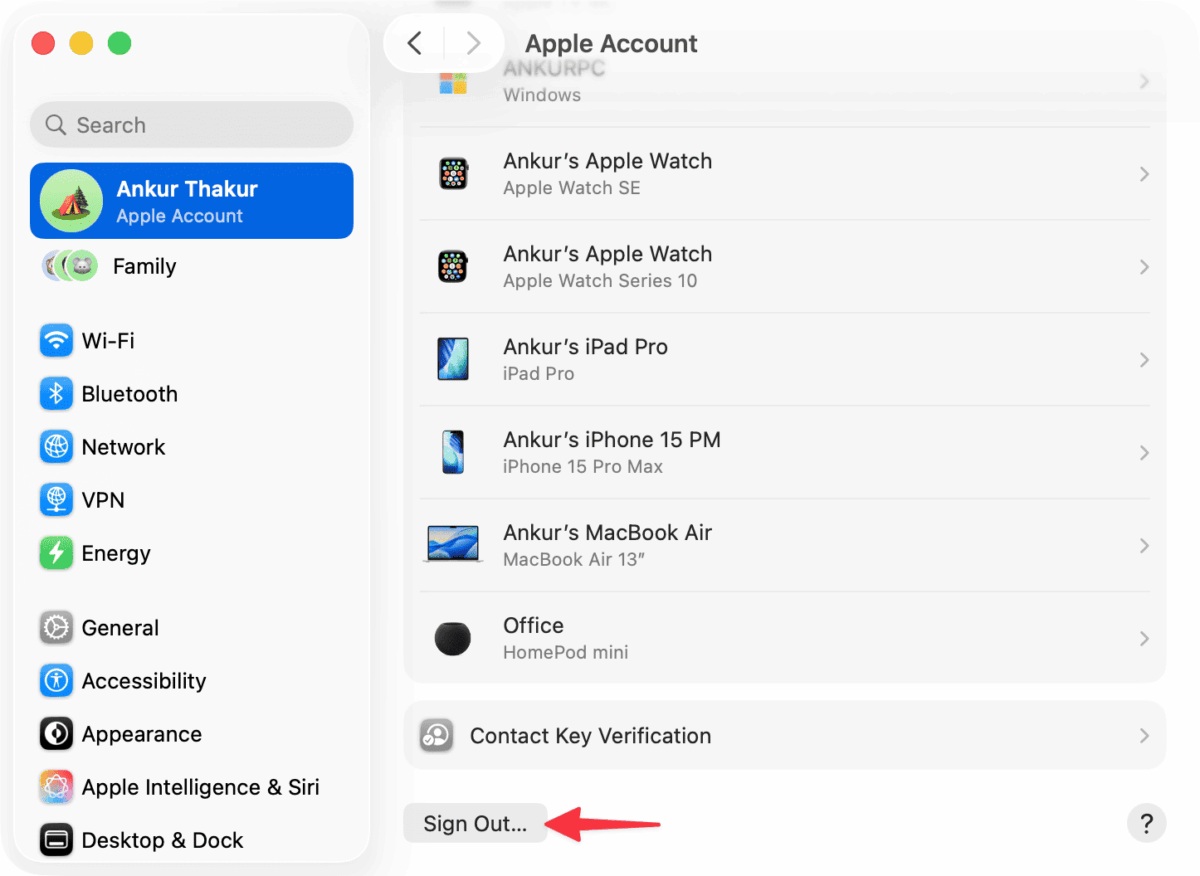Viewport: 1200px width, 876px height.
Task: Go back with the left arrow
Action: [415, 43]
